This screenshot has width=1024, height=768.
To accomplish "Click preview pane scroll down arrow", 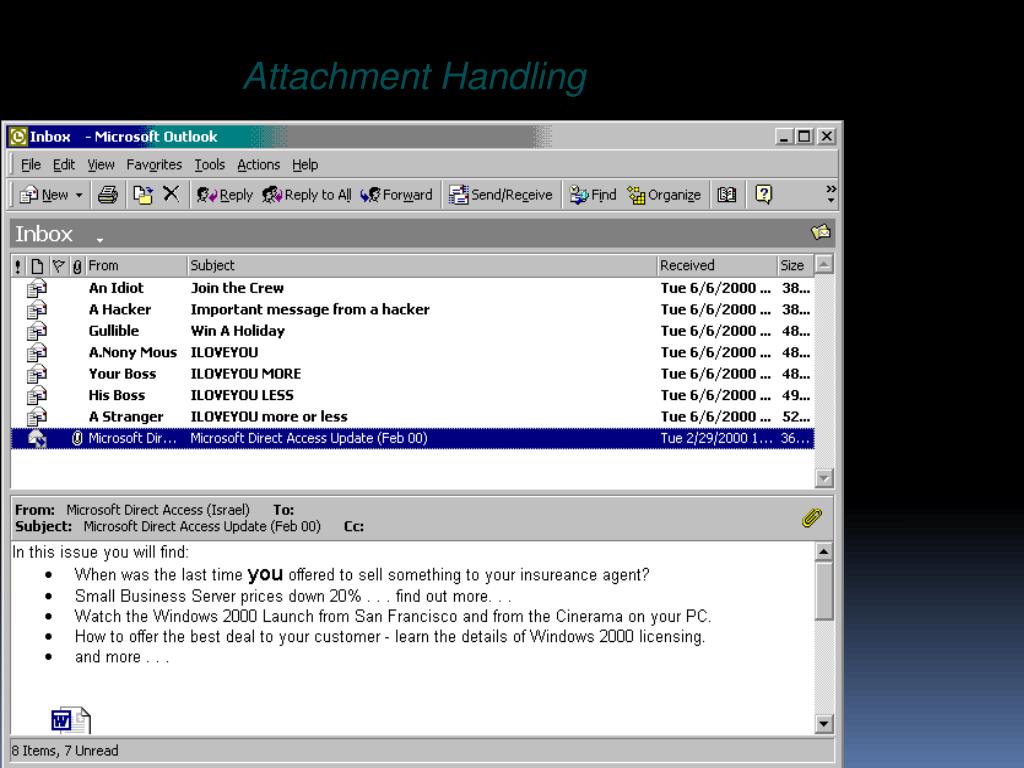I will pyautogui.click(x=824, y=724).
